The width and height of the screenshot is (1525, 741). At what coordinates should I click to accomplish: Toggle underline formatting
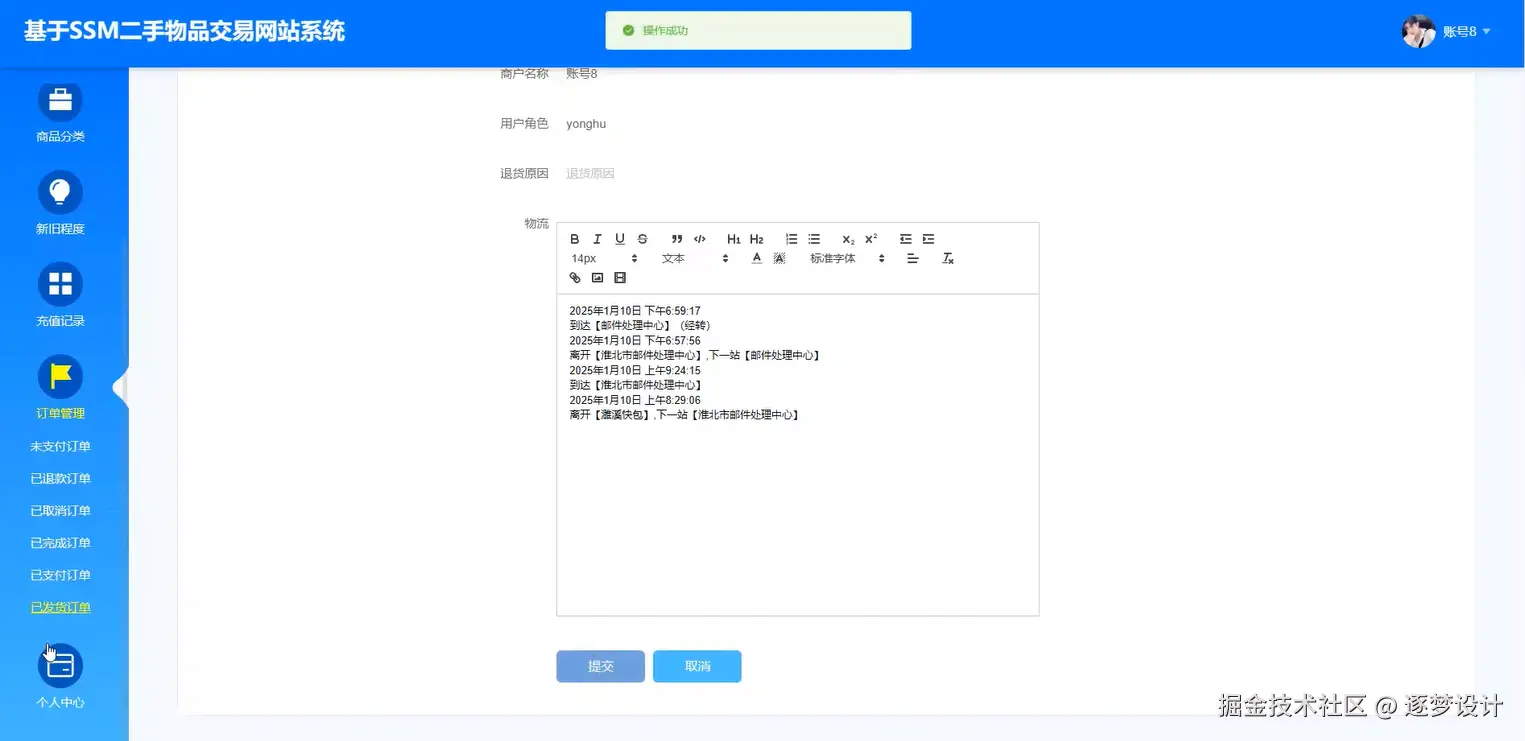point(619,239)
